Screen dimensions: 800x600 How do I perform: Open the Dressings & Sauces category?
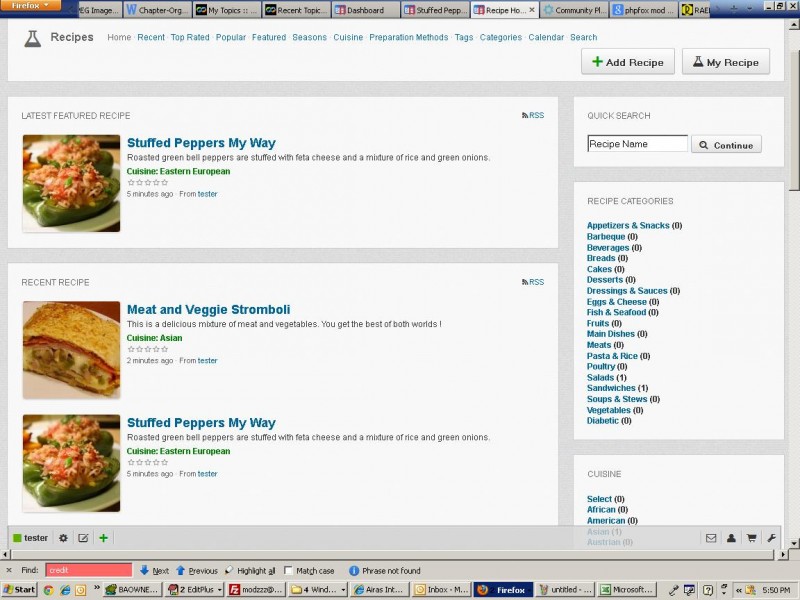pyautogui.click(x=627, y=291)
